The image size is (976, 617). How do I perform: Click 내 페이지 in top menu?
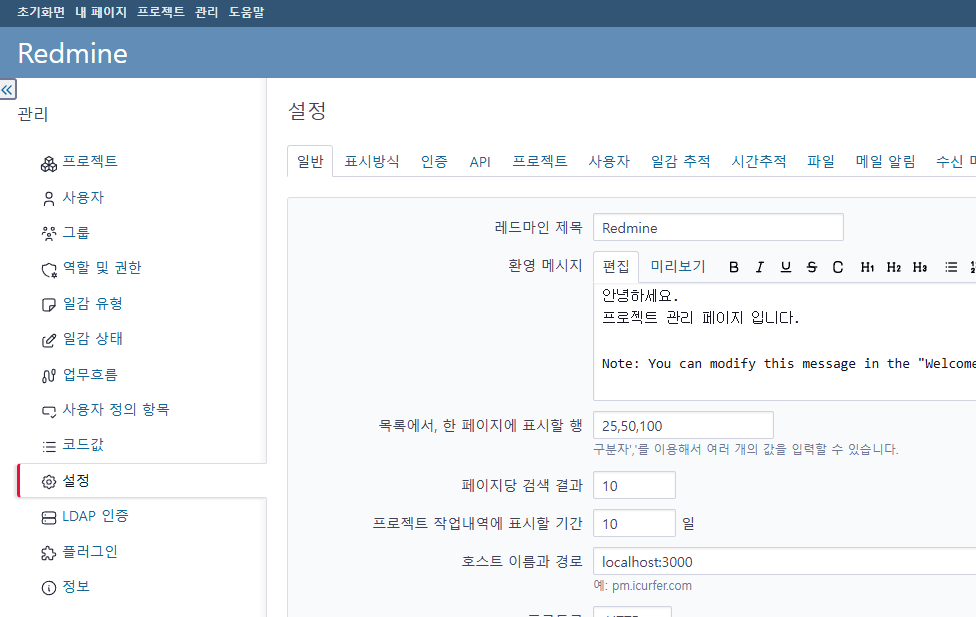click(x=101, y=12)
